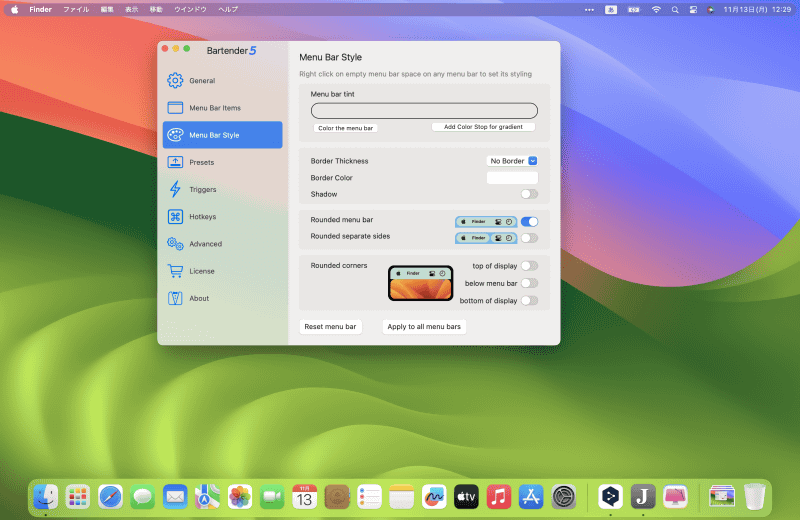Enable rounded corners top of display

click(x=529, y=266)
